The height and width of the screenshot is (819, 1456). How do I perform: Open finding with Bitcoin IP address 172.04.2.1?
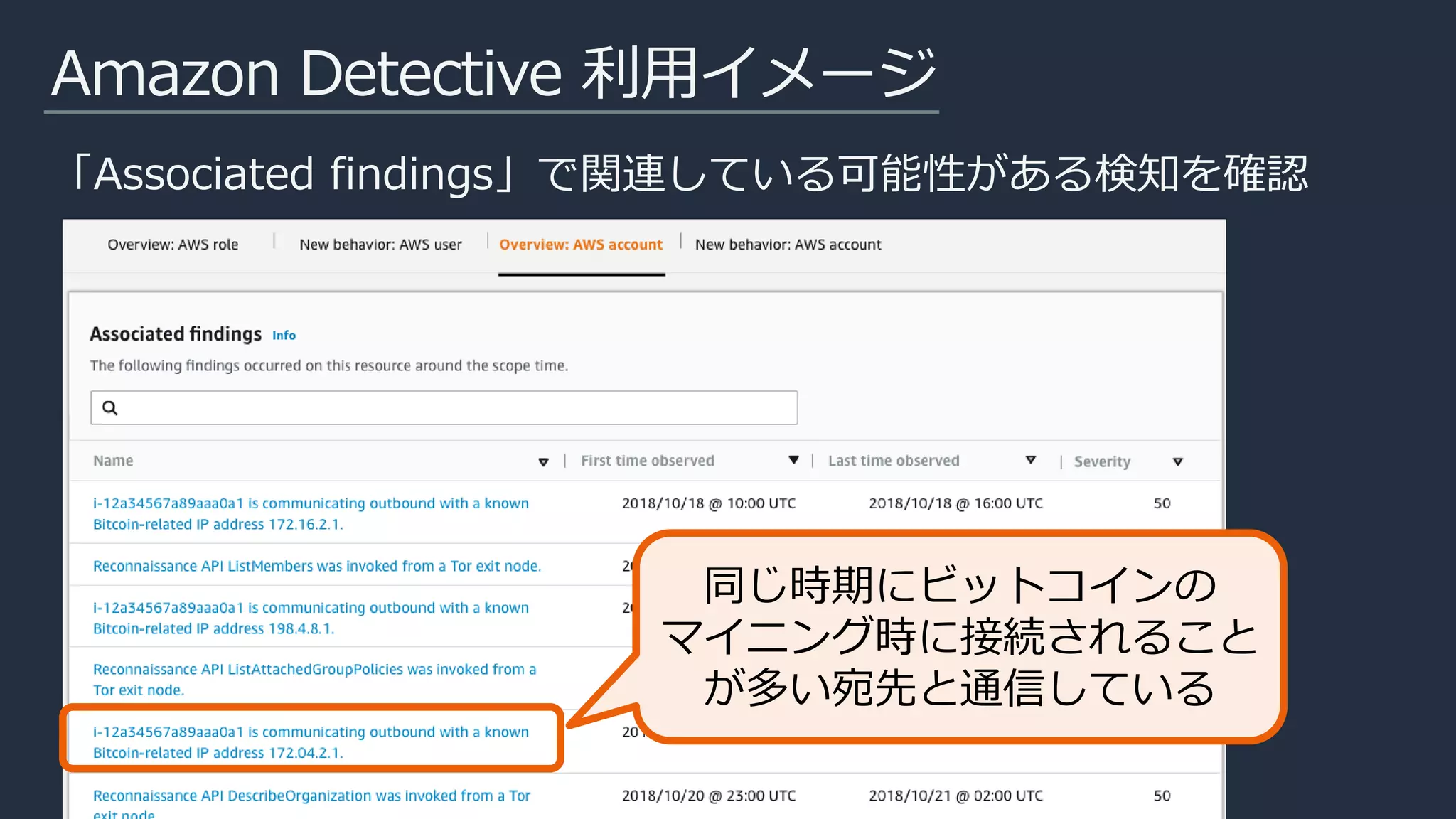311,742
